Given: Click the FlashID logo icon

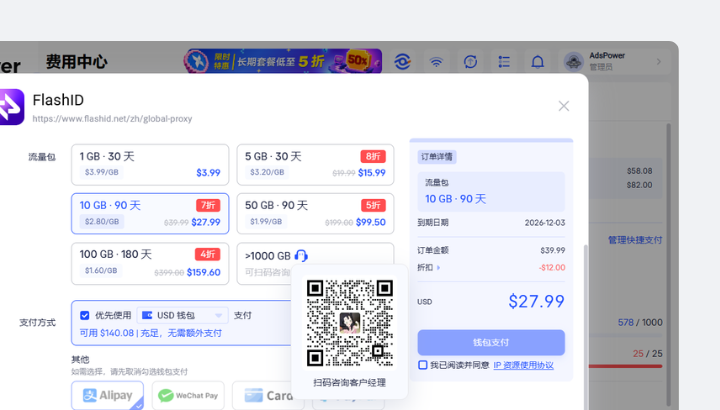Looking at the screenshot, I should coord(11,107).
